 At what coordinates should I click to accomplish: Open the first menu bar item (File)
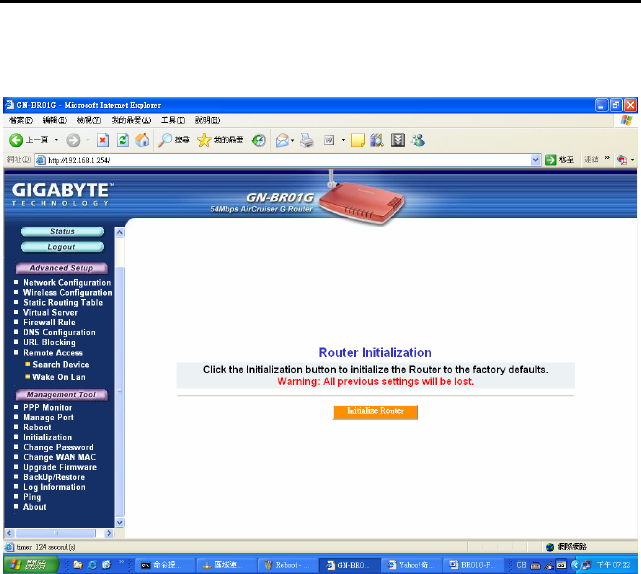tap(21, 120)
